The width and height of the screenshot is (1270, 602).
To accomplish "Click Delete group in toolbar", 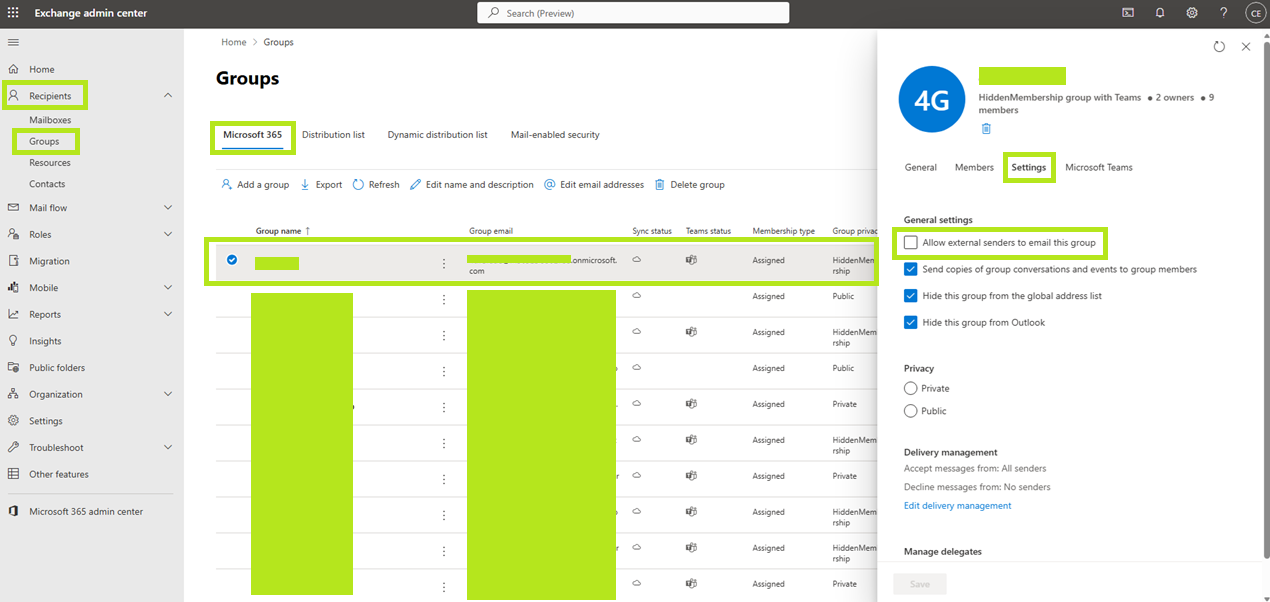I will [690, 185].
